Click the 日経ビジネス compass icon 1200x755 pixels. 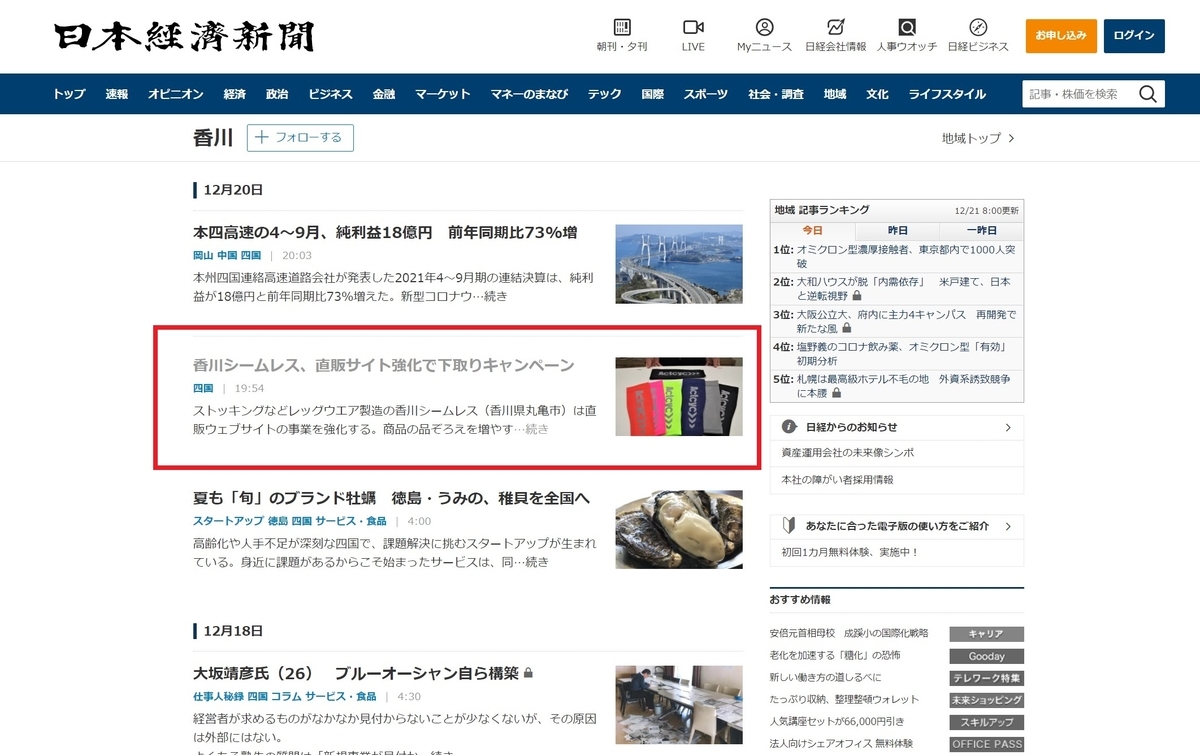pos(978,28)
